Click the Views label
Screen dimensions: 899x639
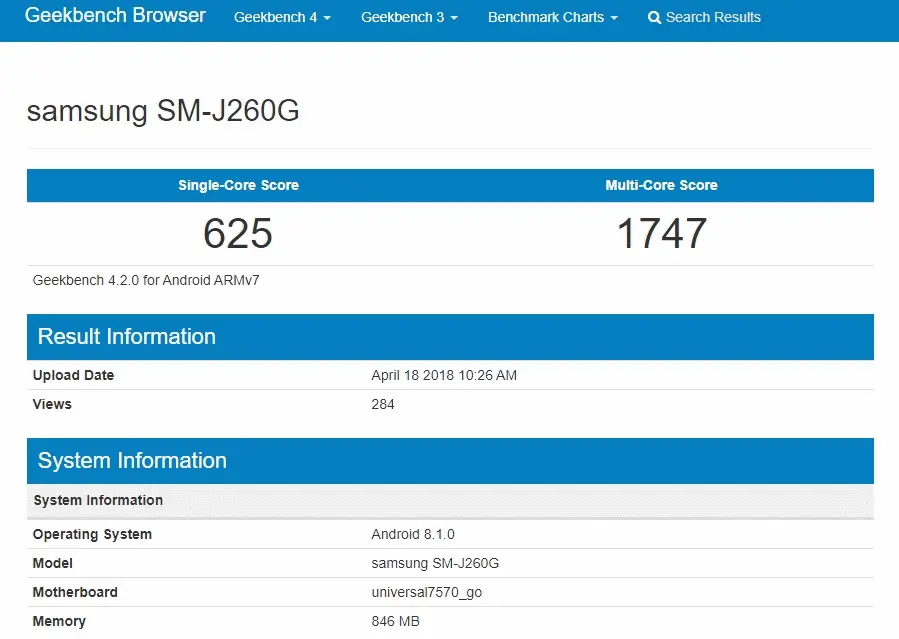click(52, 404)
